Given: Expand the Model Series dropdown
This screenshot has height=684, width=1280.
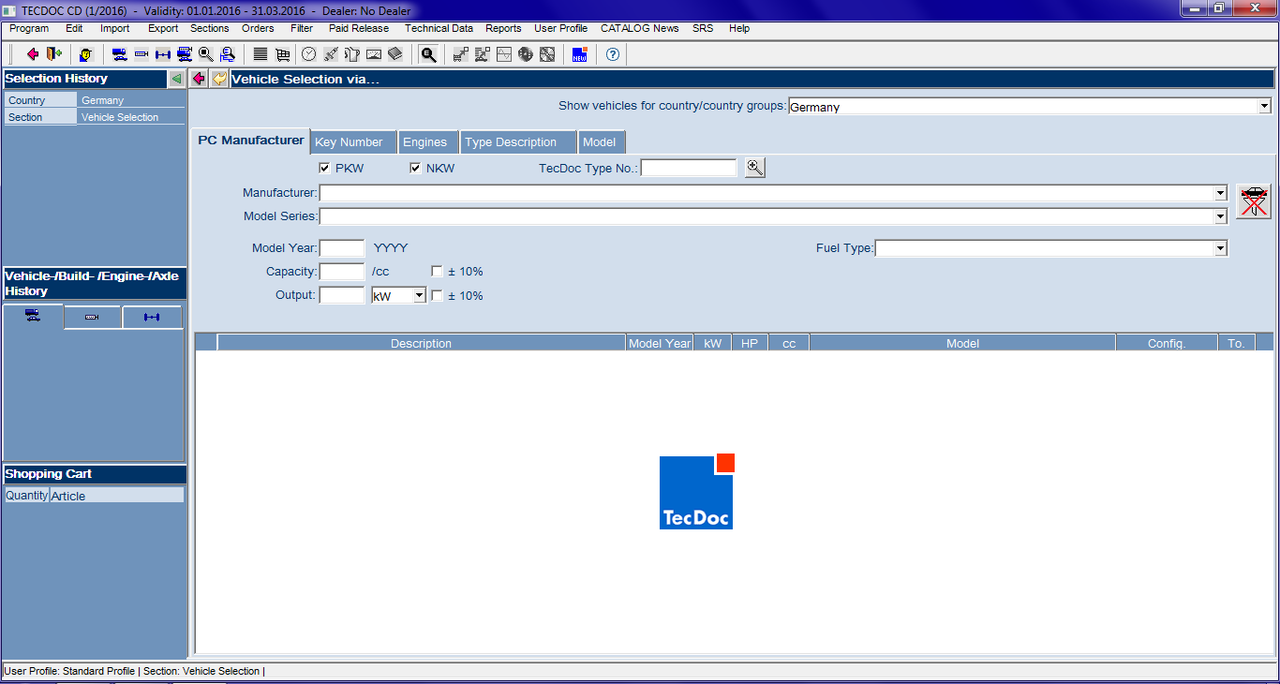Looking at the screenshot, I should point(1220,216).
